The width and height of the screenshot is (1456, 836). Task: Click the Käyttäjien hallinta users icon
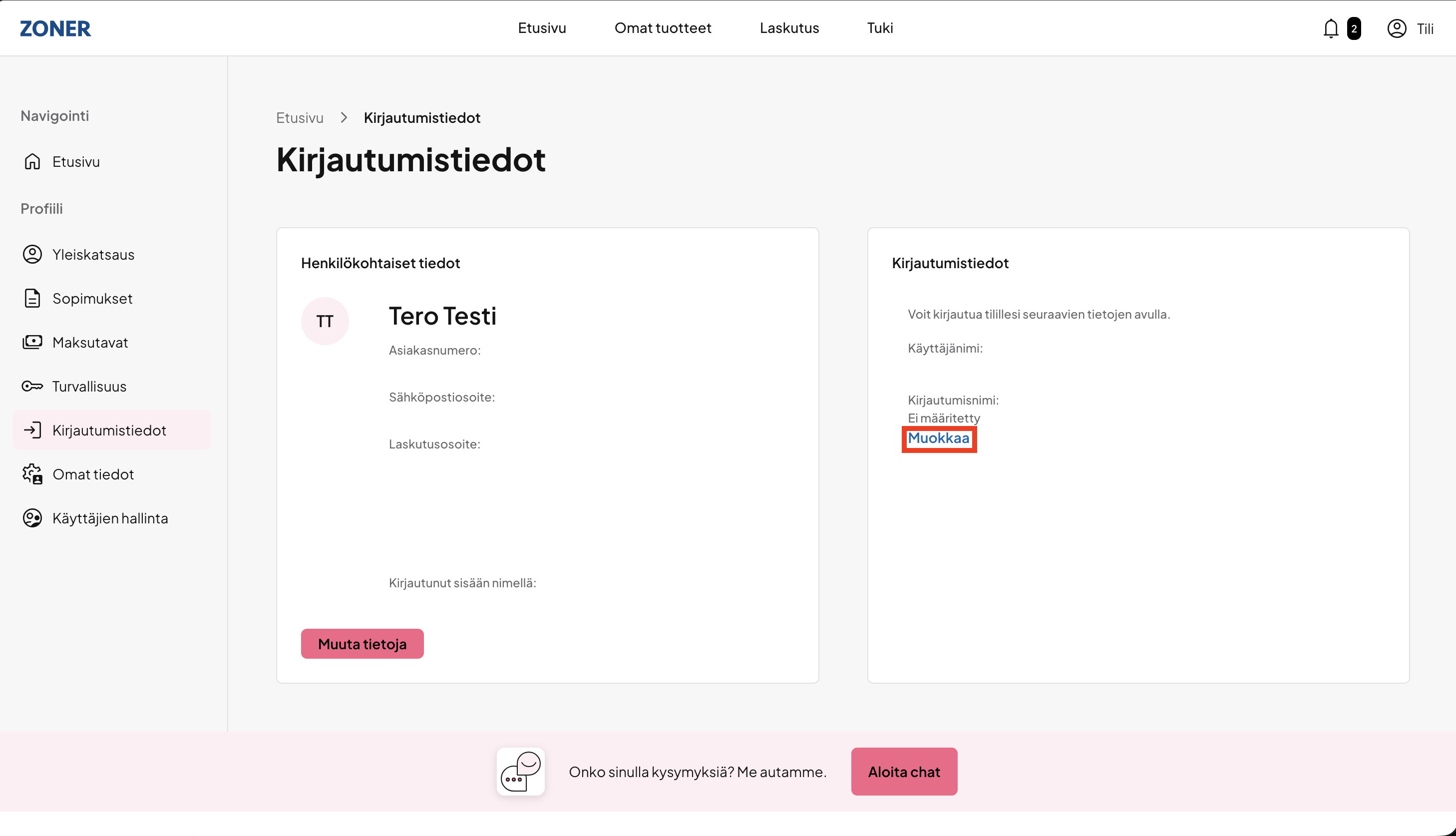[33, 518]
